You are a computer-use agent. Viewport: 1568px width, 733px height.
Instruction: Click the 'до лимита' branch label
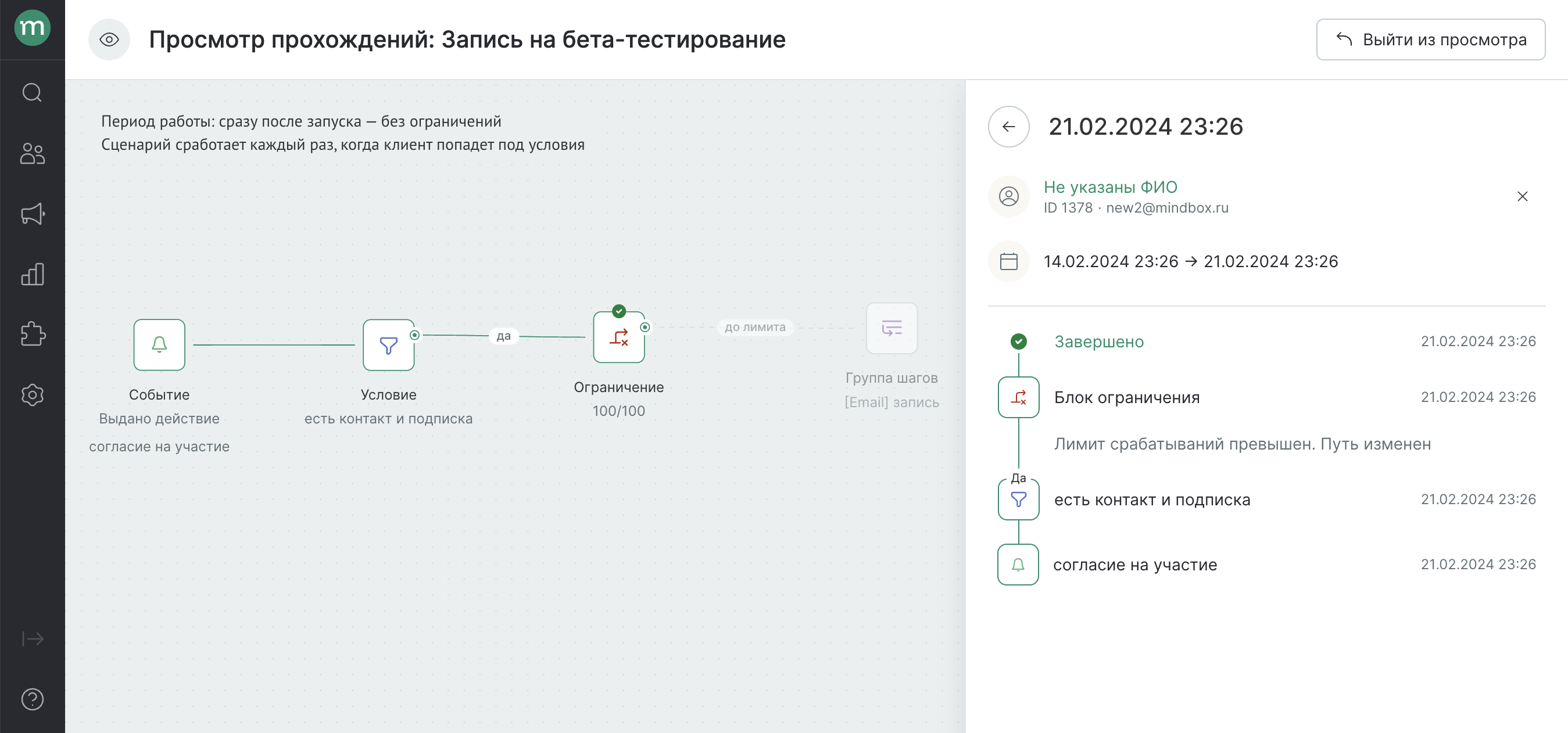(x=755, y=327)
